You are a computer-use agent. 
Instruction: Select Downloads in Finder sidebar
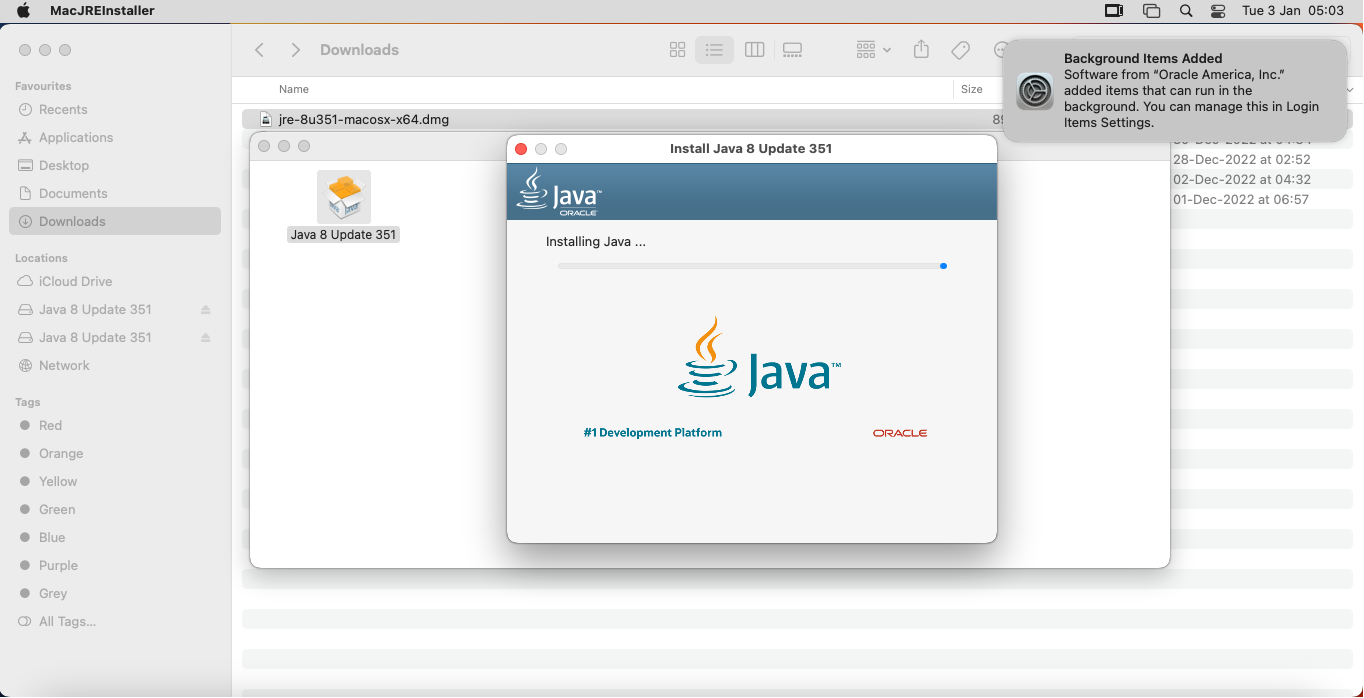[115, 222]
